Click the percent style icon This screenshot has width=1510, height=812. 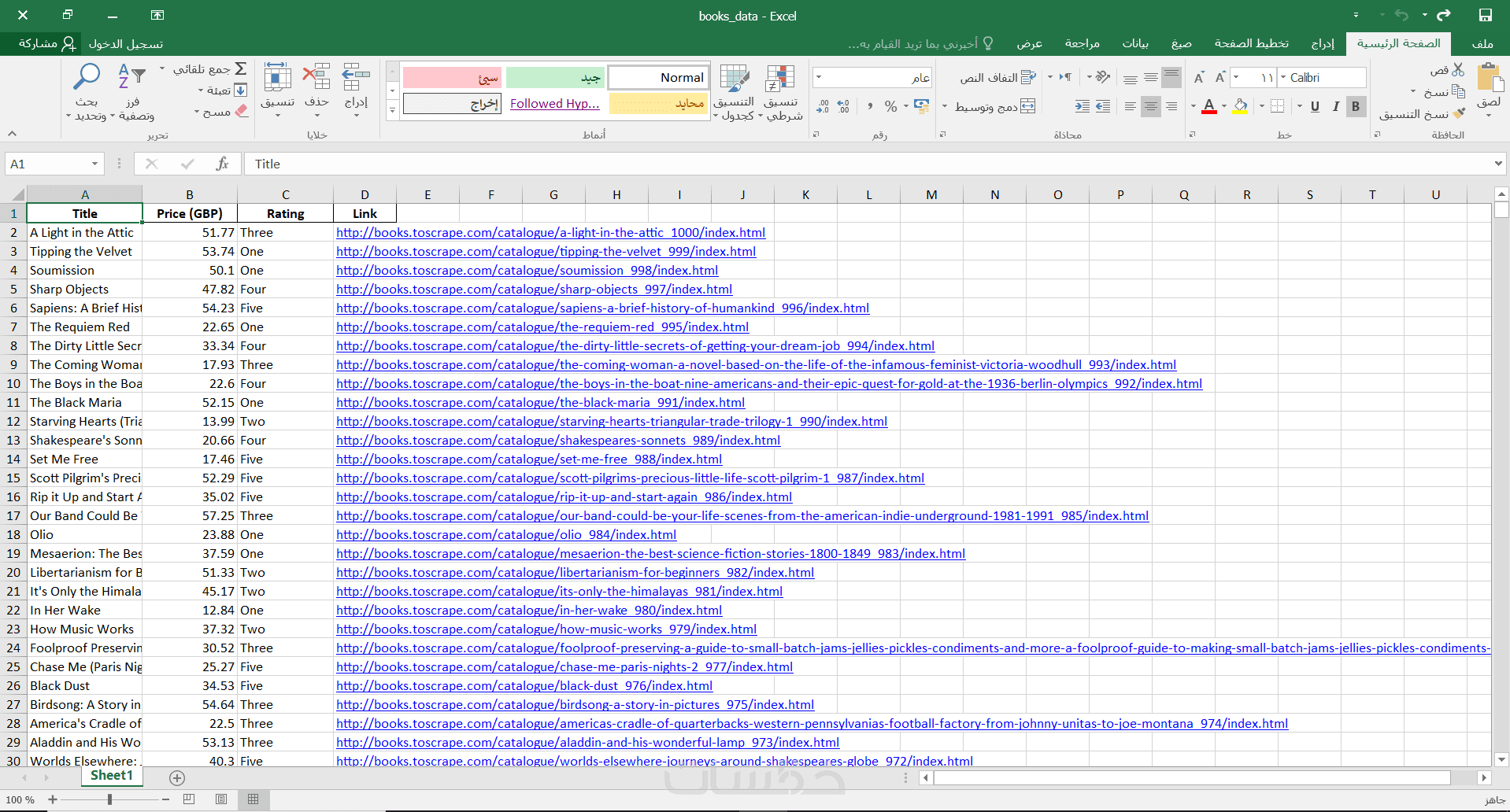(890, 106)
